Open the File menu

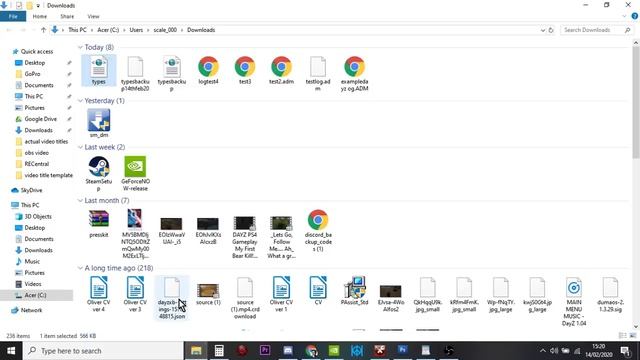click(13, 16)
